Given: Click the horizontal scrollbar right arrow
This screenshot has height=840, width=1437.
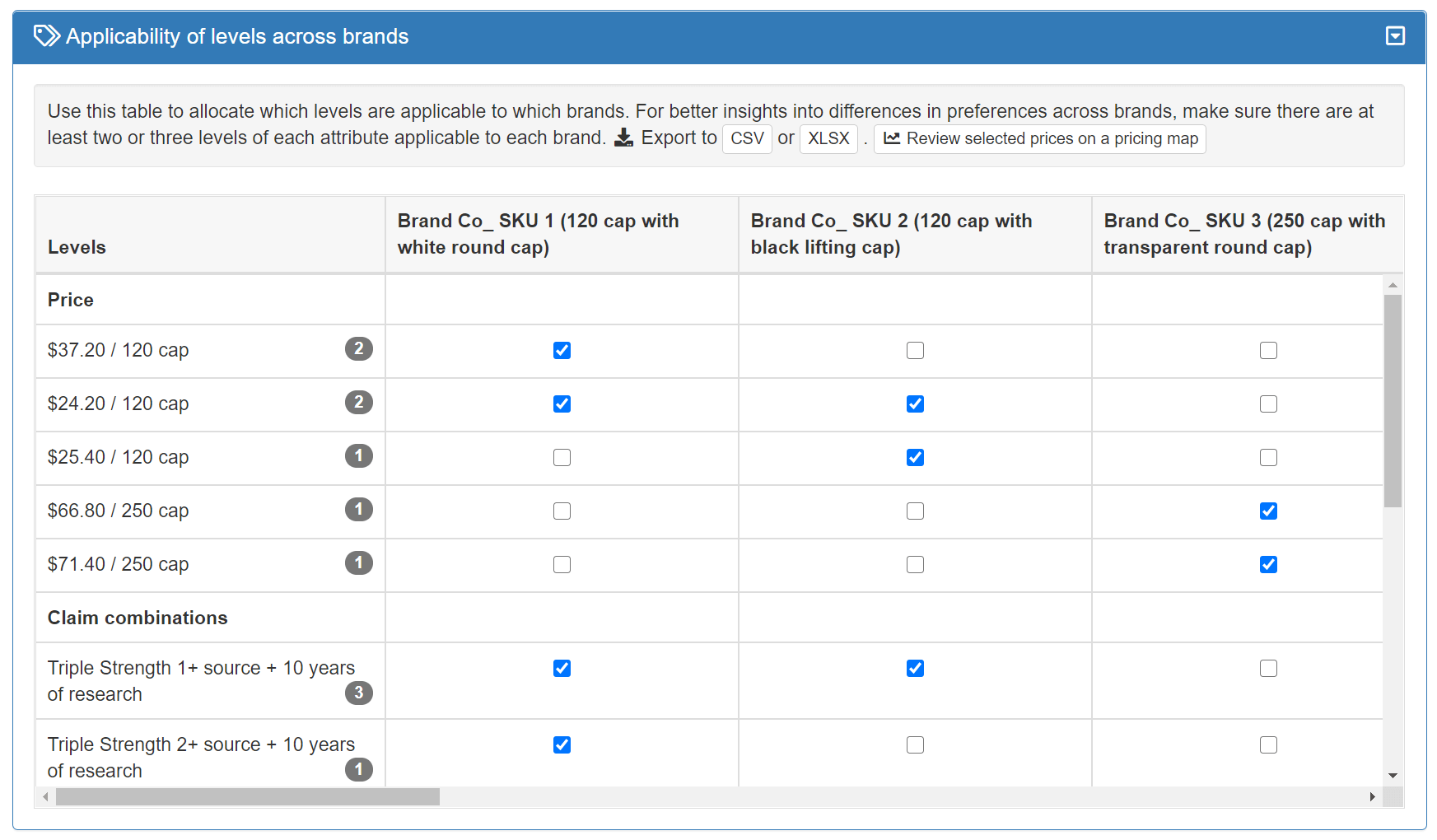Looking at the screenshot, I should (x=1372, y=796).
